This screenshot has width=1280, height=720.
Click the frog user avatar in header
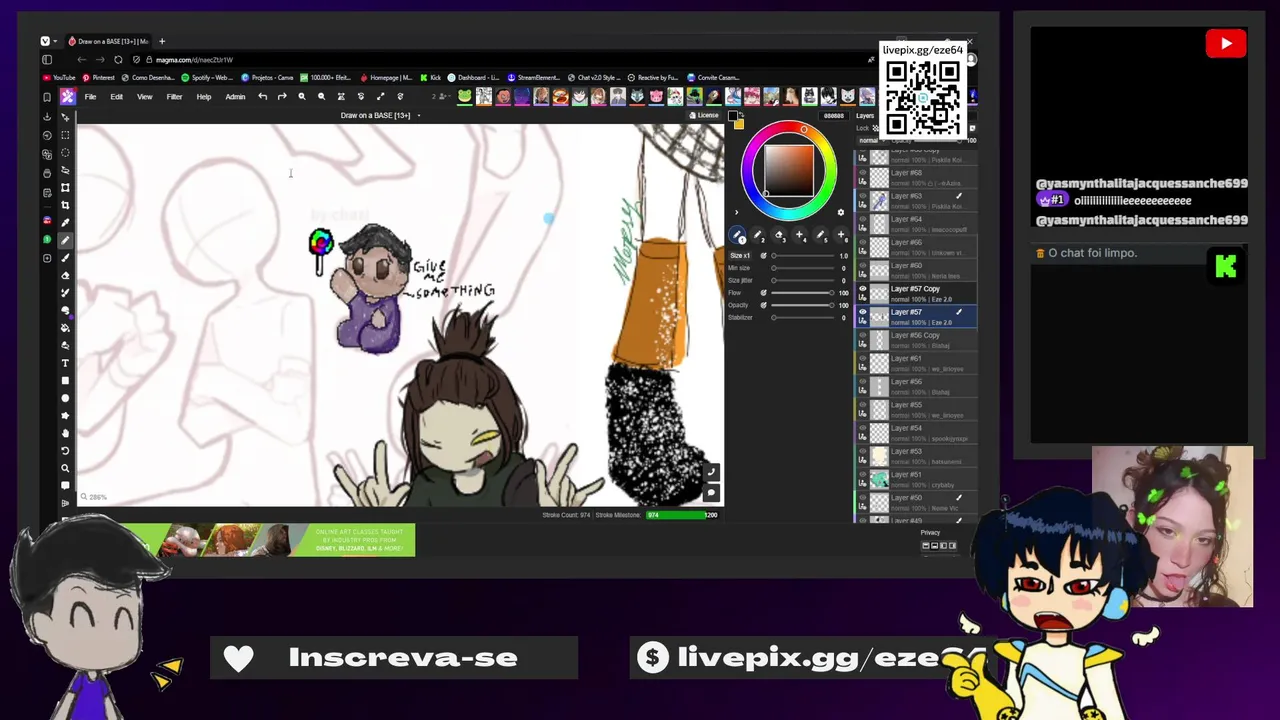[465, 97]
